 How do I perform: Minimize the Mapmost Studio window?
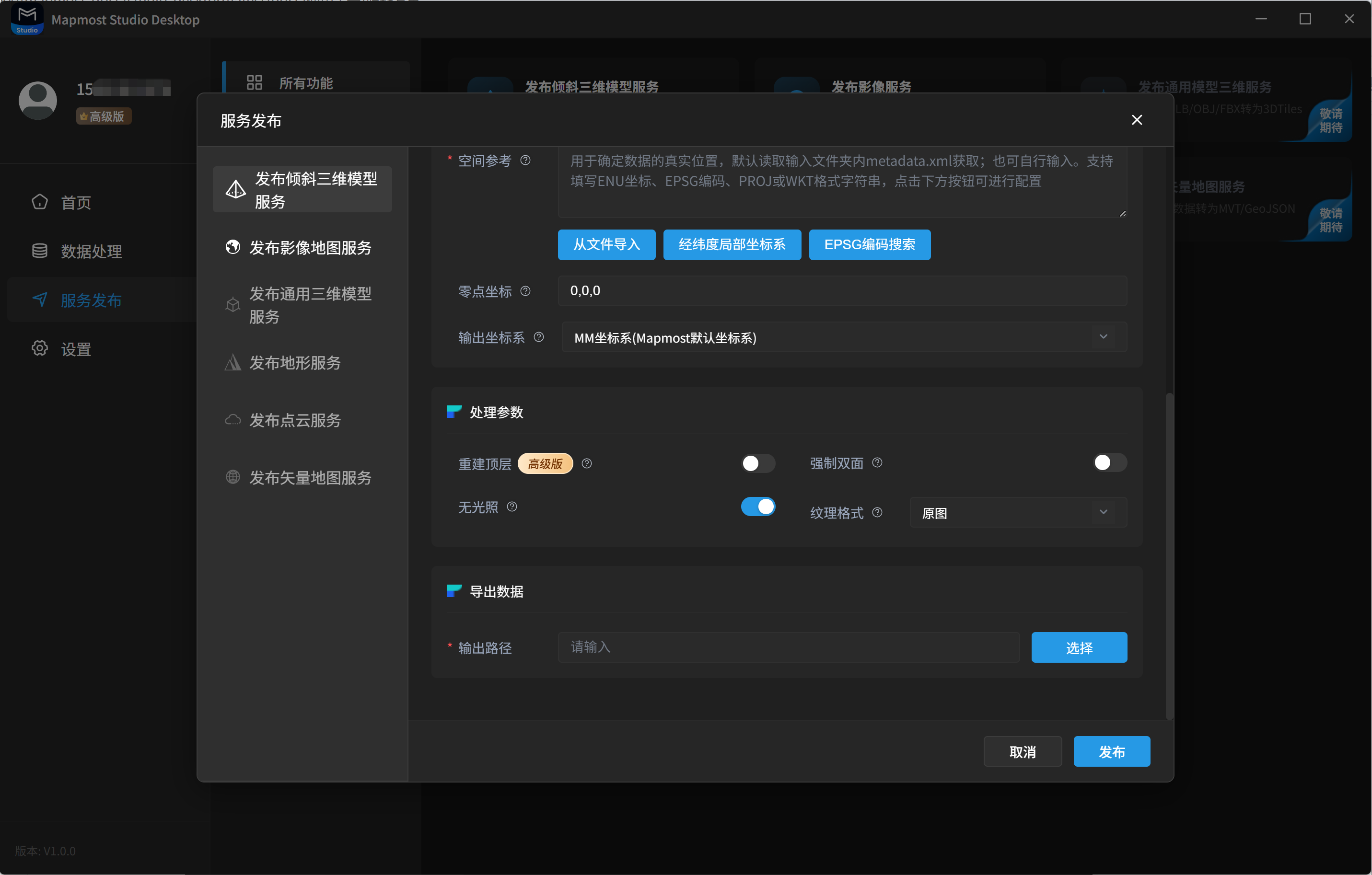click(x=1261, y=19)
